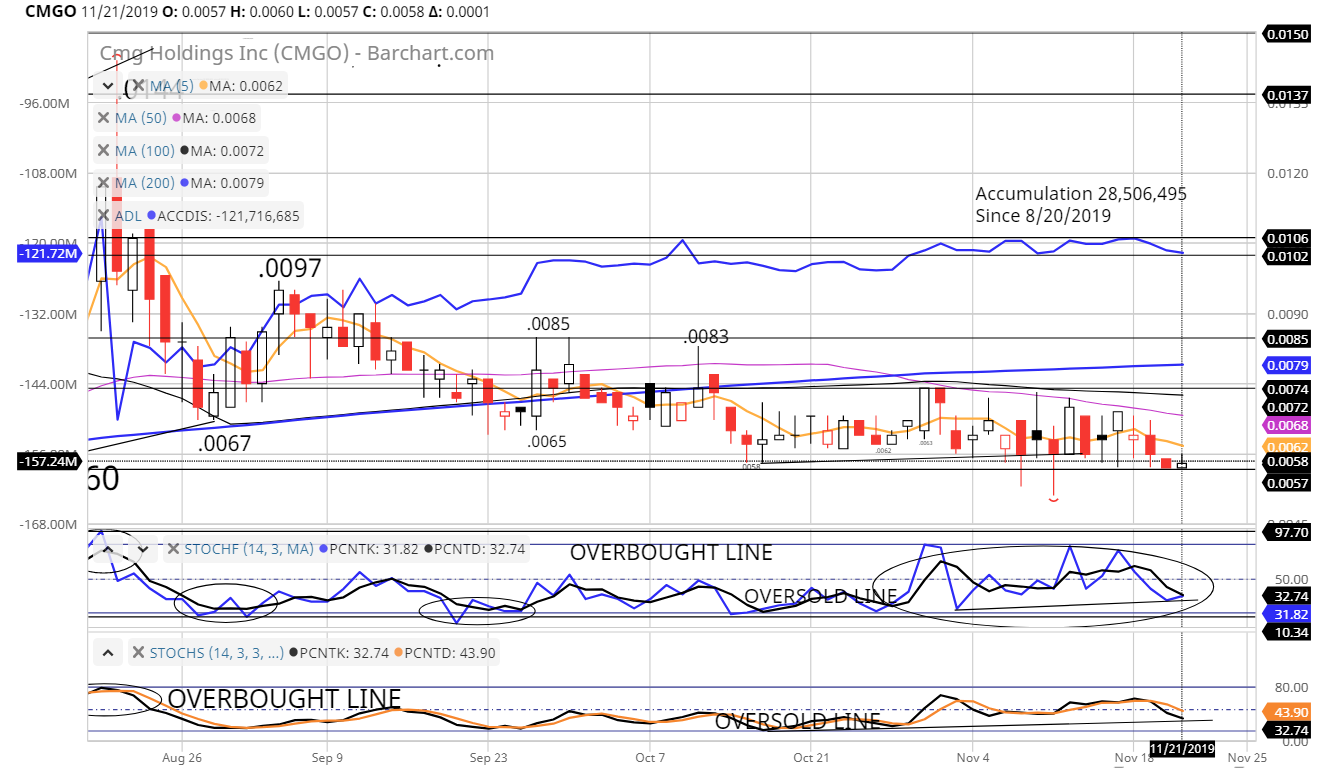Click the pink 0.0068 MA label
The width and height of the screenshot is (1322, 768).
(x=1287, y=426)
